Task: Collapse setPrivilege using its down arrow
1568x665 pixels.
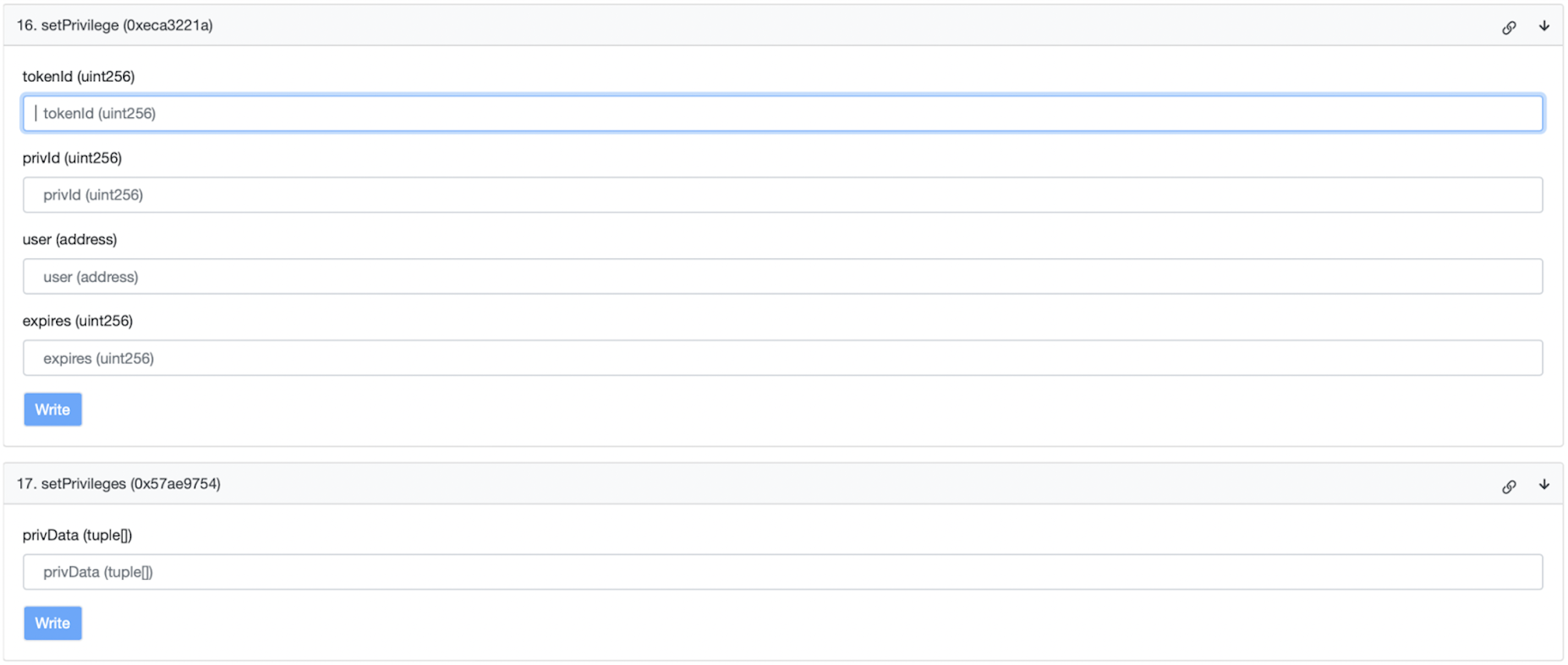Action: pyautogui.click(x=1544, y=25)
